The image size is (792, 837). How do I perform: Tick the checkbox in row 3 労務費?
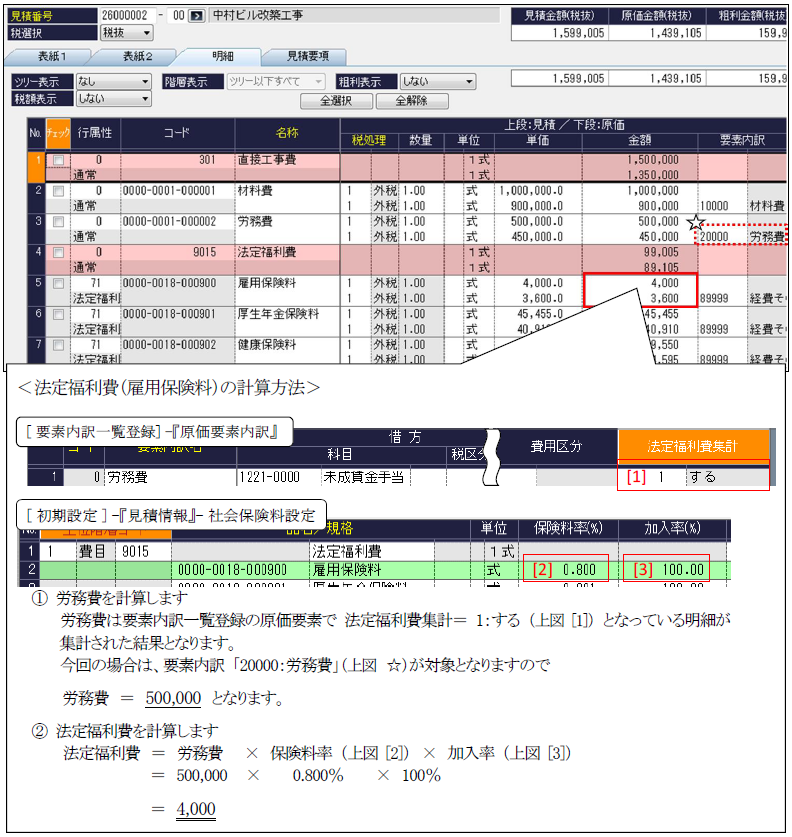(58, 222)
